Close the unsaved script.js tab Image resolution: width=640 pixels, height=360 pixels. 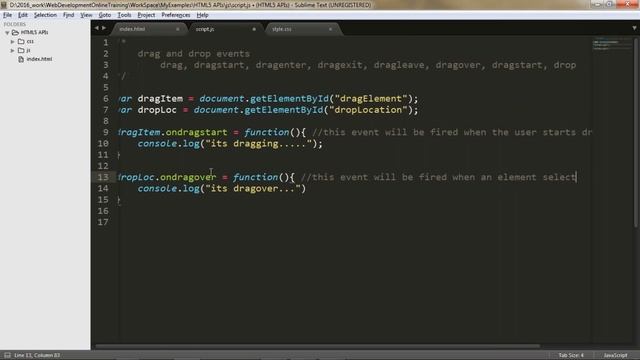point(254,29)
